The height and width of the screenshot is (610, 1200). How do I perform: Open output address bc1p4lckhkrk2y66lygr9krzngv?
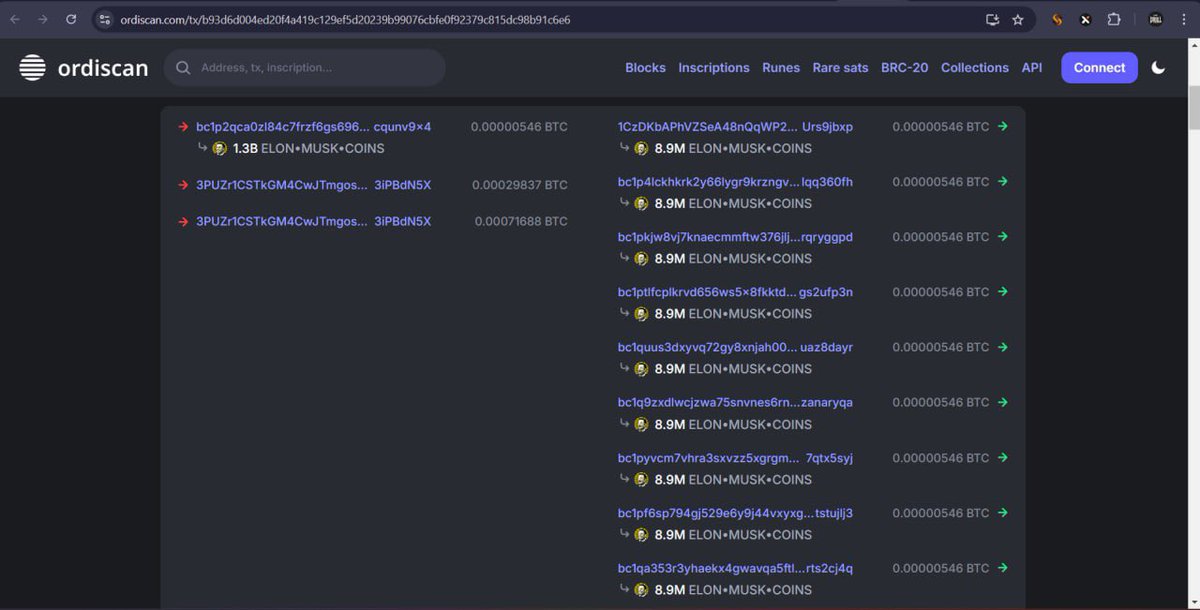click(x=735, y=182)
